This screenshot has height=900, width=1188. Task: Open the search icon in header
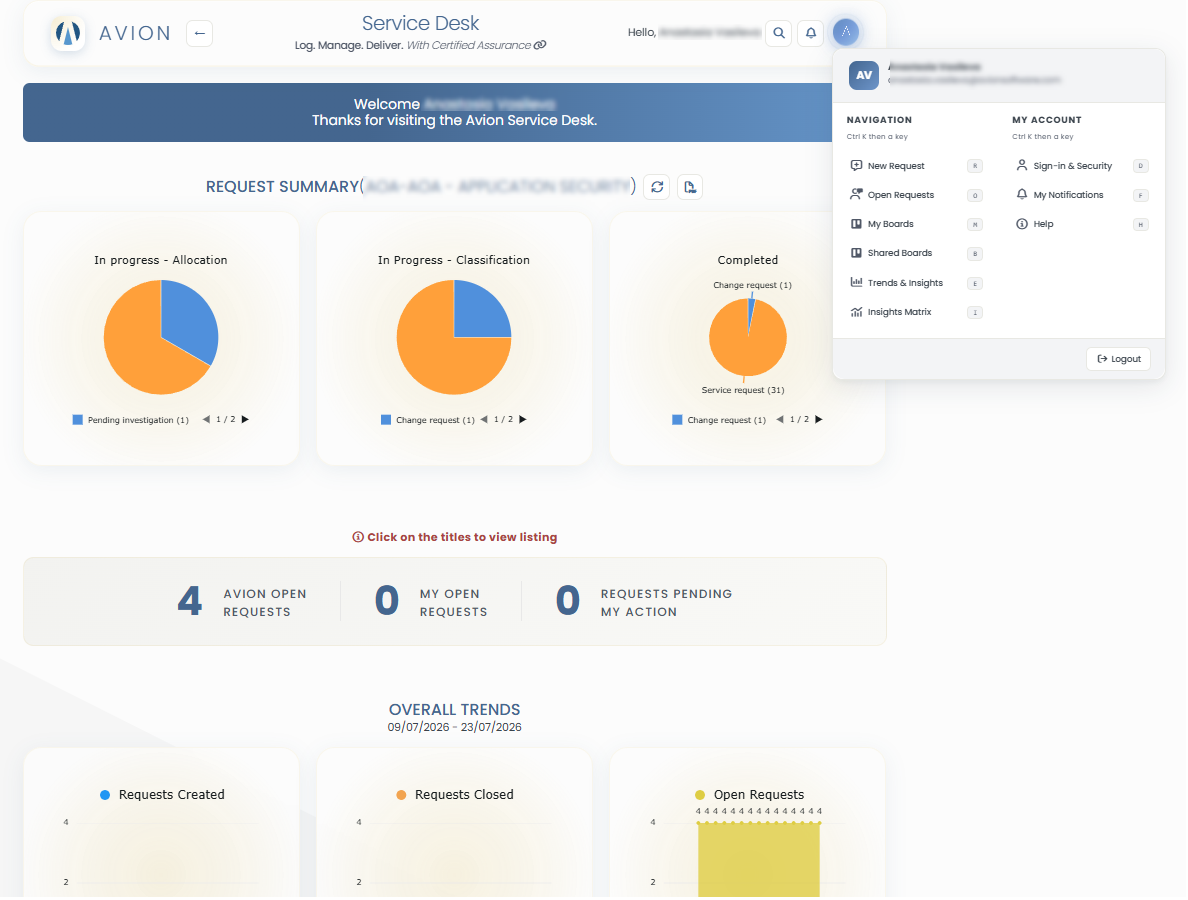(x=779, y=33)
